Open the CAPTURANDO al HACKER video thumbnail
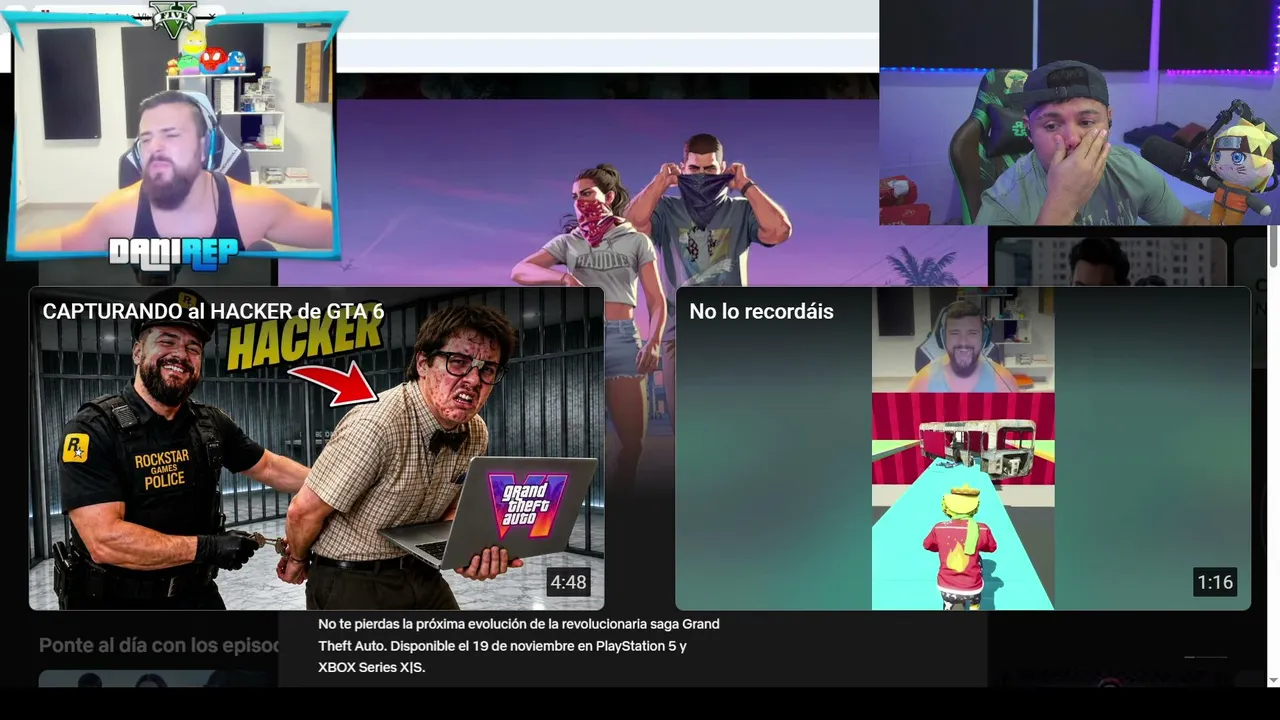Screen dimensions: 1280x720 click(316, 448)
